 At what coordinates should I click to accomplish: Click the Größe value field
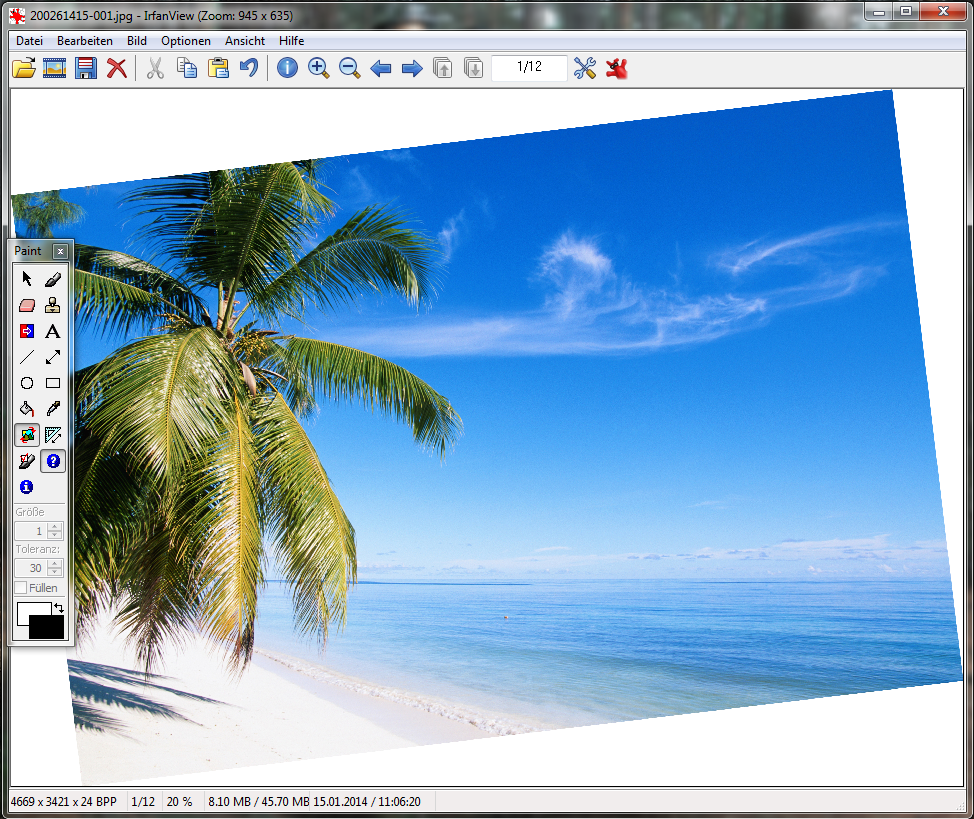(30, 531)
